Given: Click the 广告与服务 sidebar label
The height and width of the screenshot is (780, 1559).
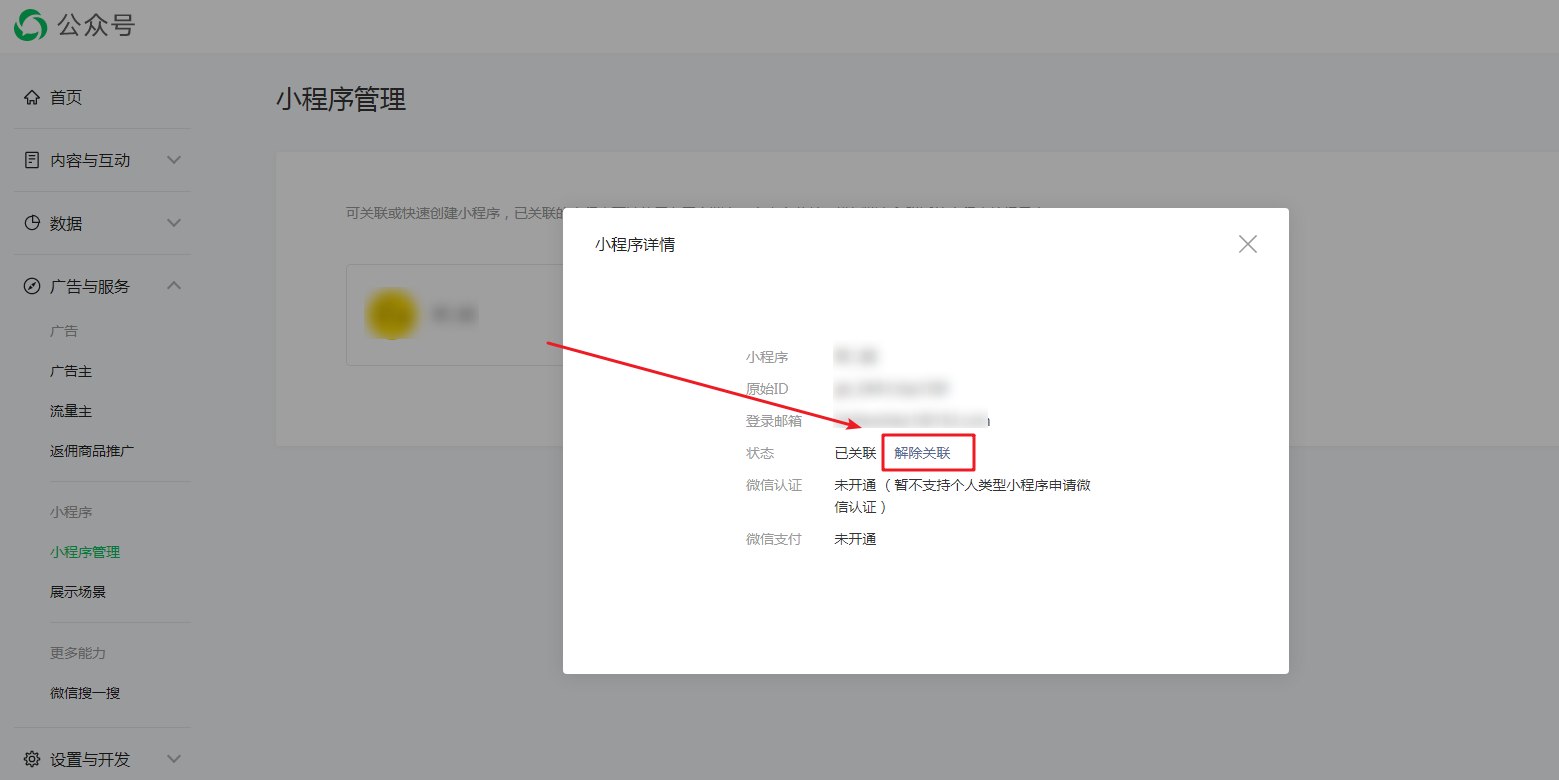Looking at the screenshot, I should click(90, 286).
